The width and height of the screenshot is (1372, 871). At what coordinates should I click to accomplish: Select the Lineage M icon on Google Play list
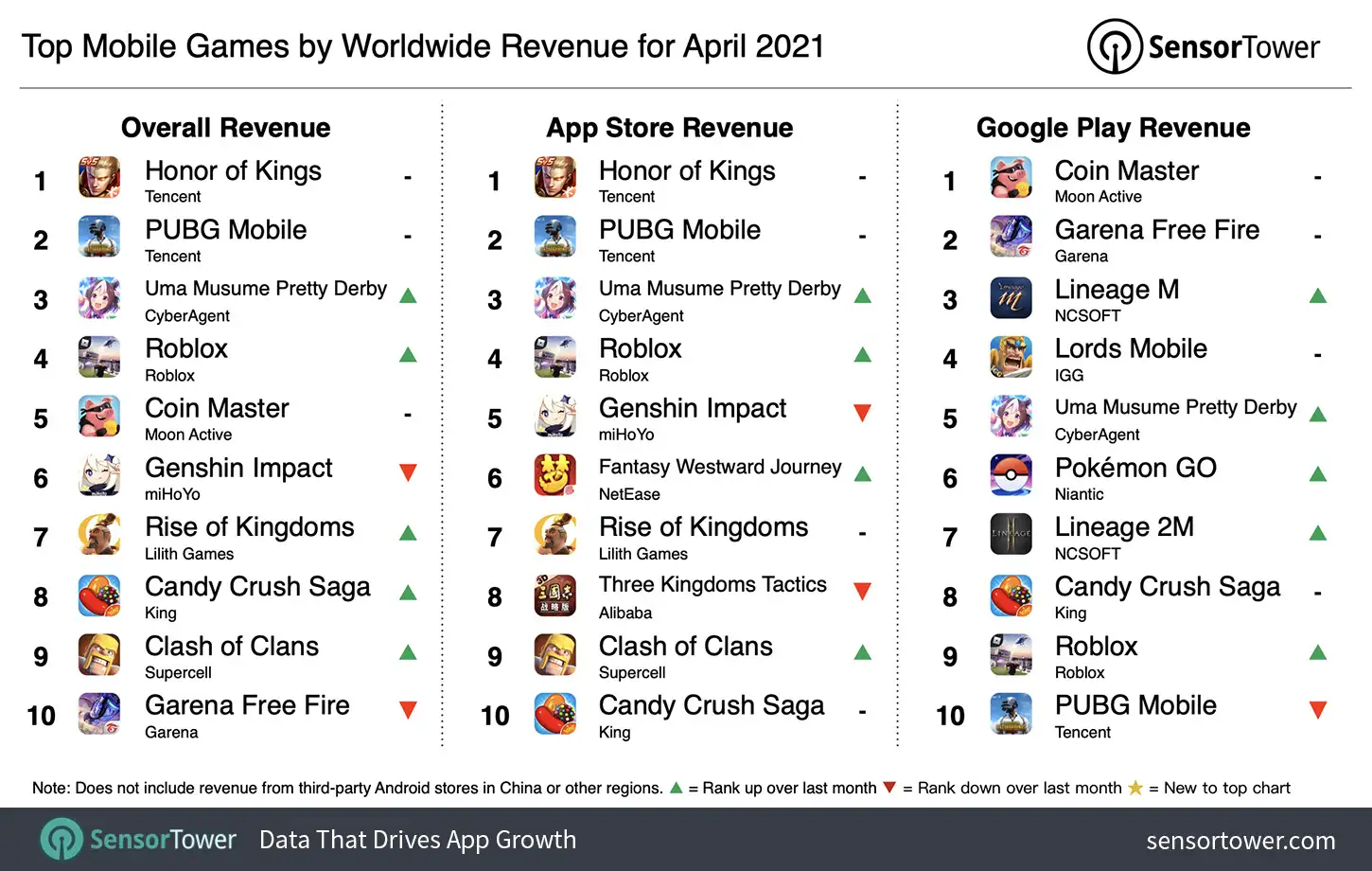pos(1011,297)
